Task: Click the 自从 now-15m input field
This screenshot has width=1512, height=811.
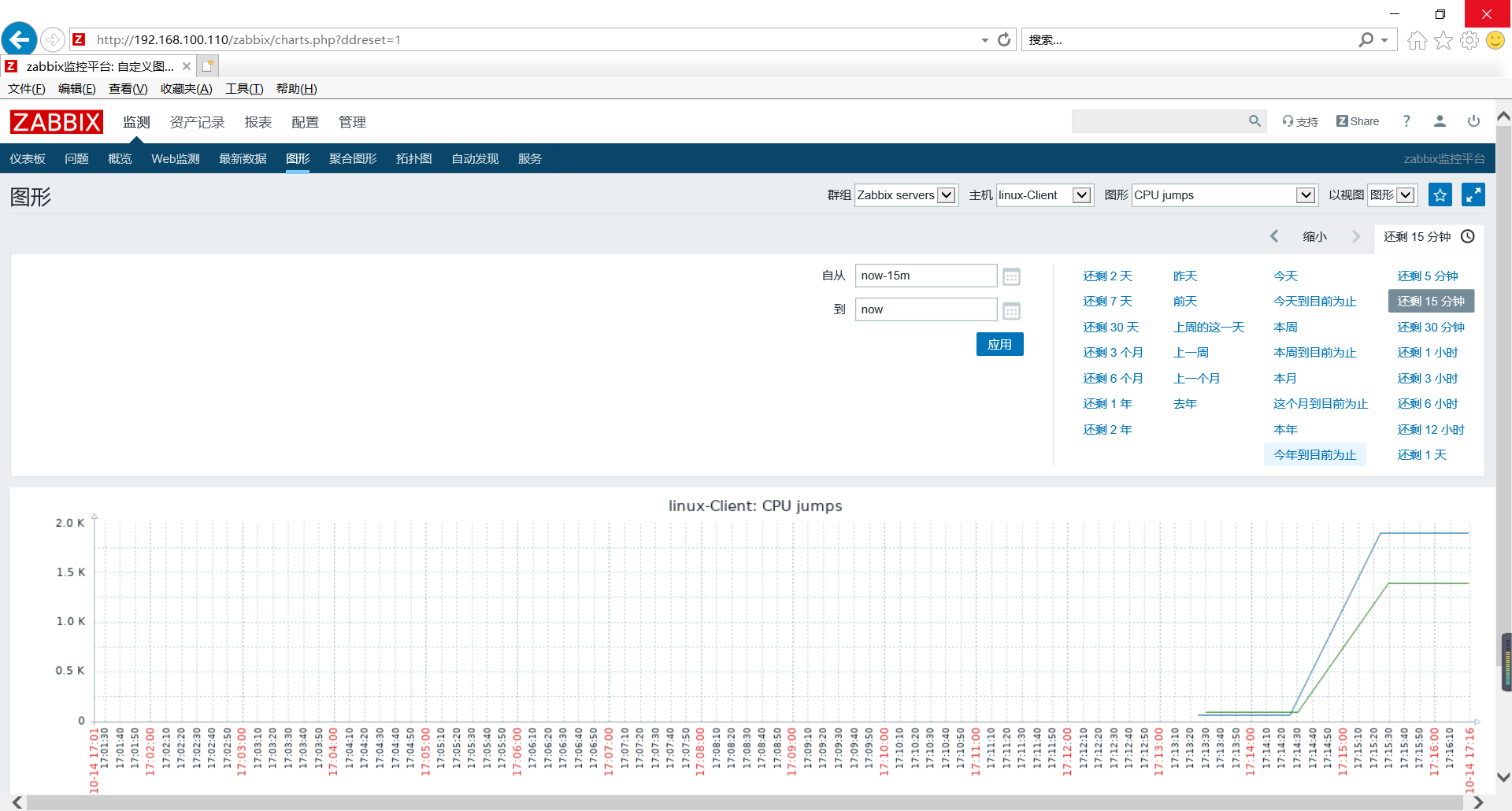Action: click(x=926, y=276)
